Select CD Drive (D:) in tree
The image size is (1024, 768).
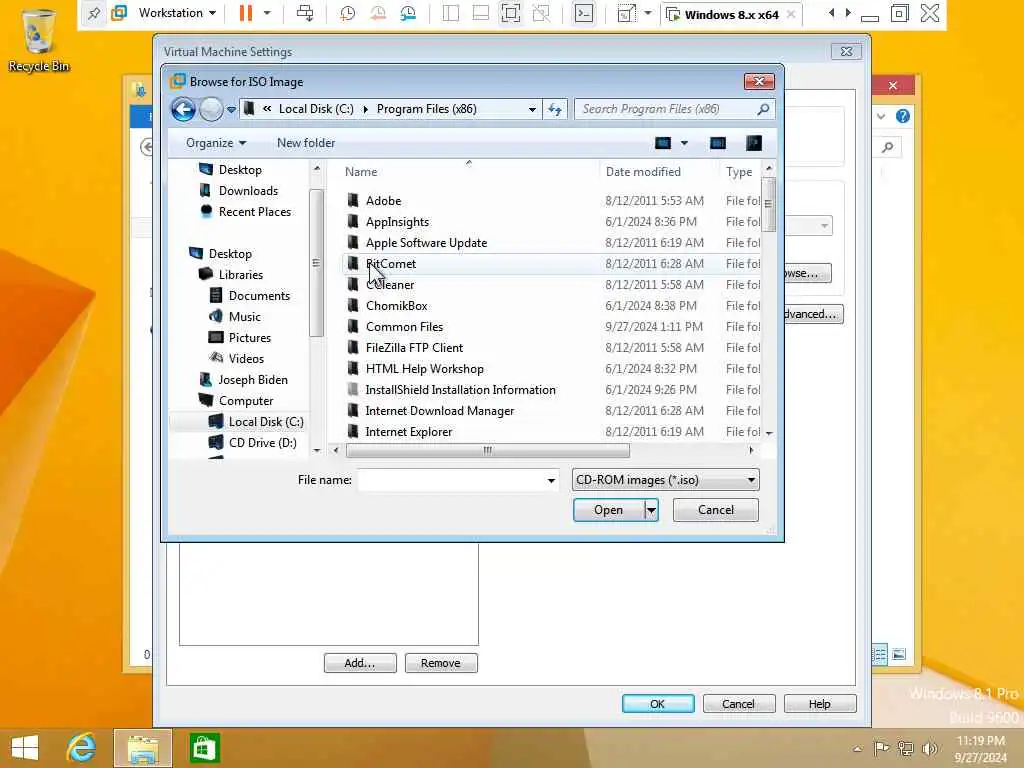pyautogui.click(x=262, y=443)
